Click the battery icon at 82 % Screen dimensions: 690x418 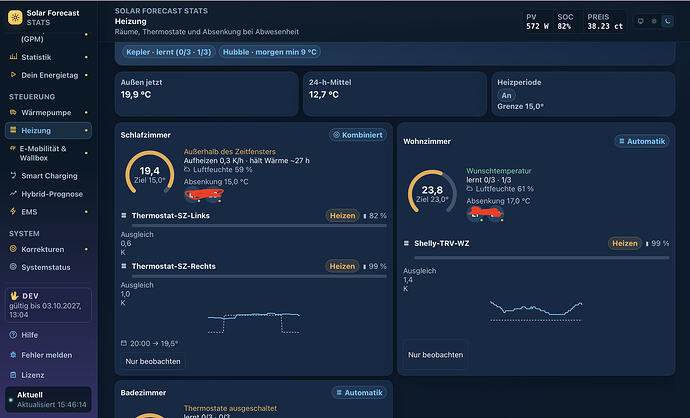365,216
